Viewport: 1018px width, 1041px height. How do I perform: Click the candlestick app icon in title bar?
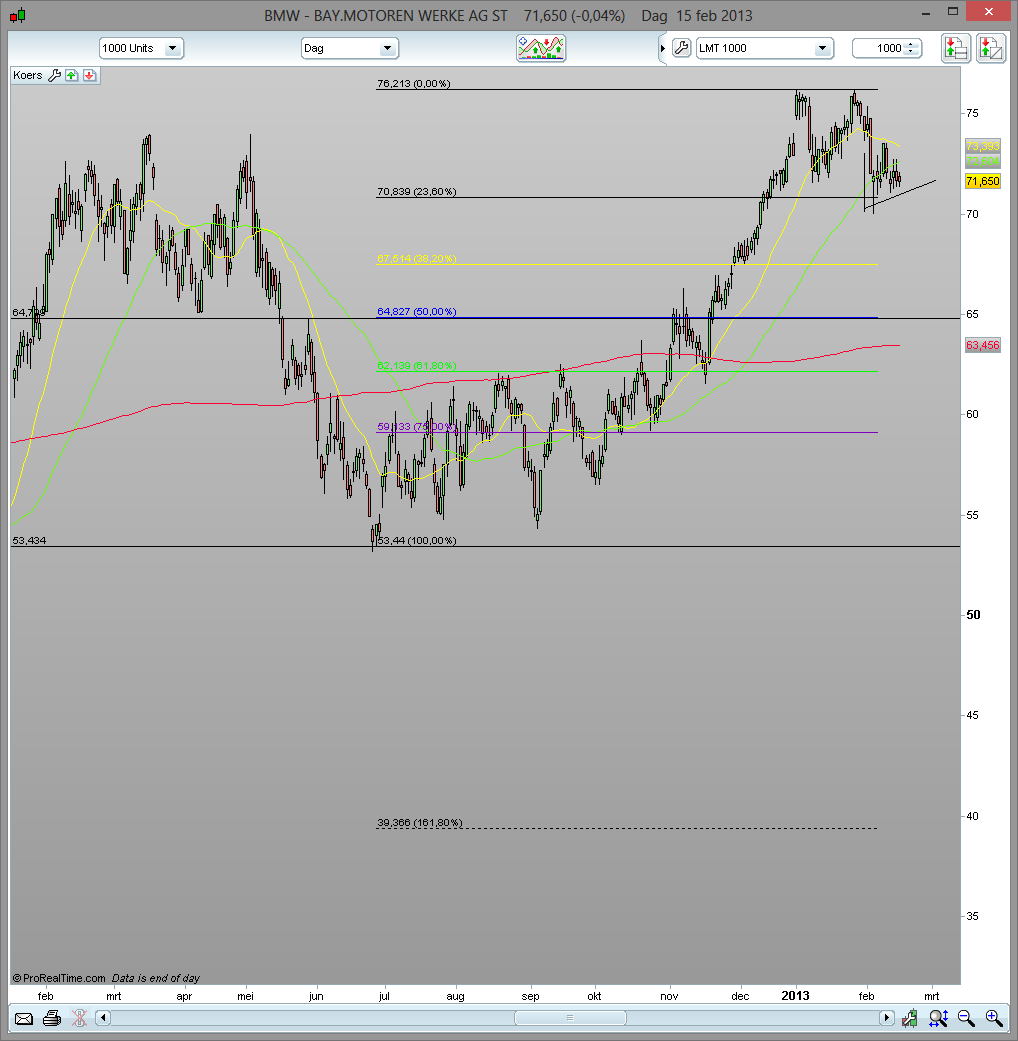18,15
